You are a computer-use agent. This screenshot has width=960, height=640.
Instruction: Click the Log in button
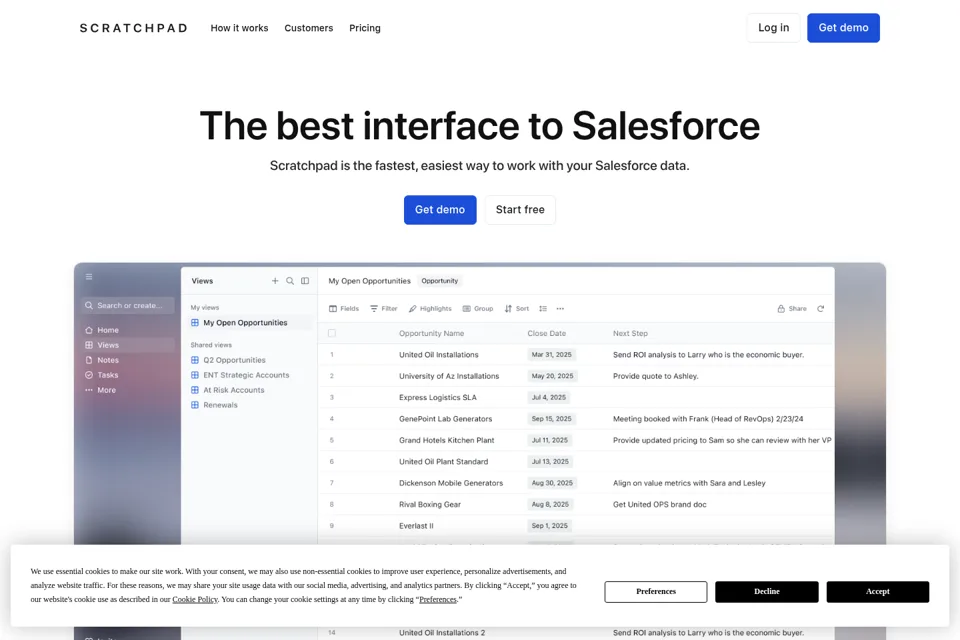pyautogui.click(x=773, y=28)
